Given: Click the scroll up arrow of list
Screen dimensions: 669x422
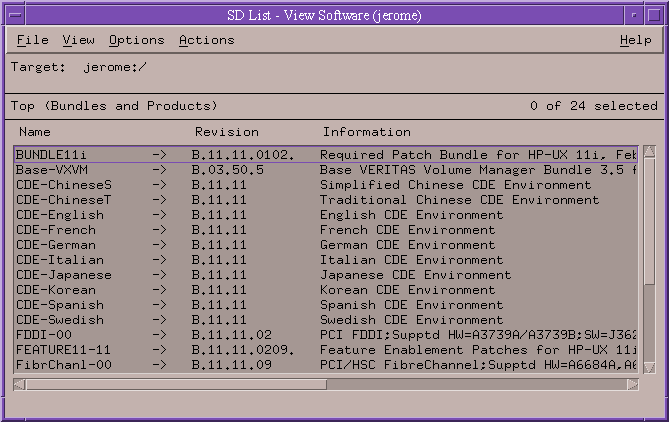Looking at the screenshot, I should coord(649,151).
